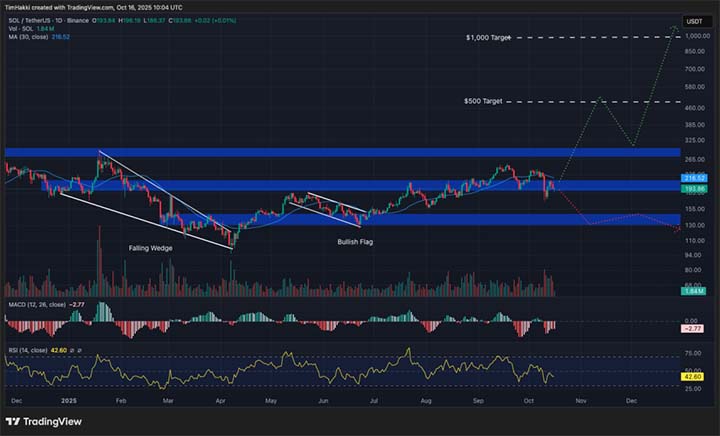
Task: Select the Vol · SOL indicator legend
Action: [20, 28]
